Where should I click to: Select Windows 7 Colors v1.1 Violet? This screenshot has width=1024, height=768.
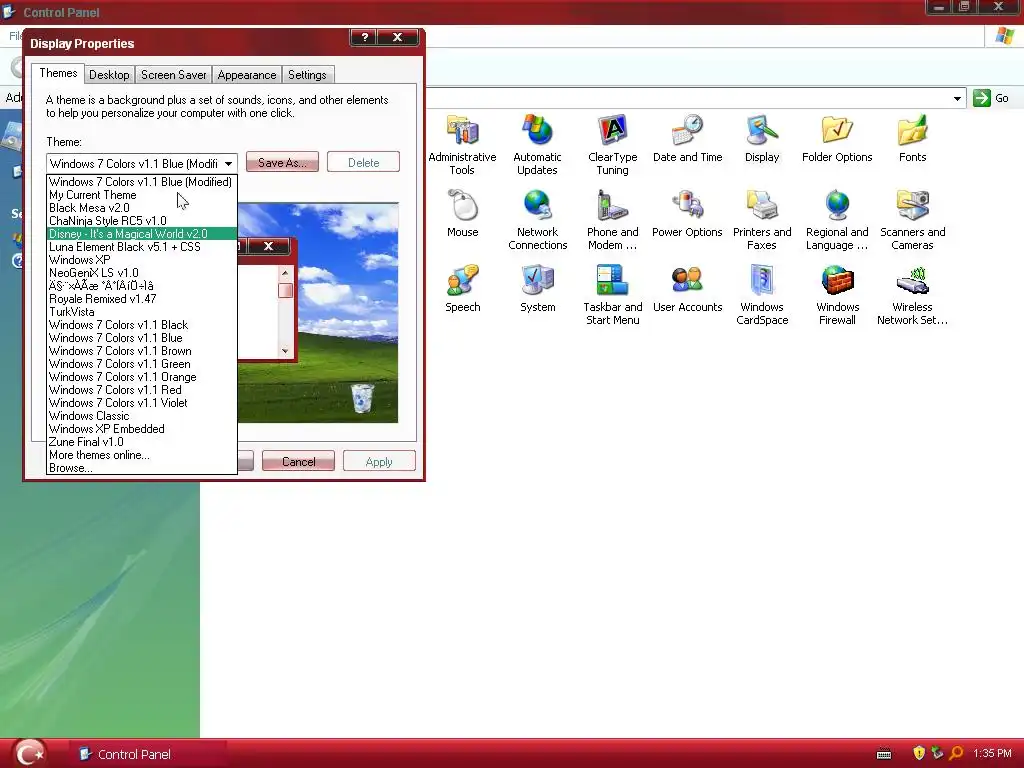(141, 403)
